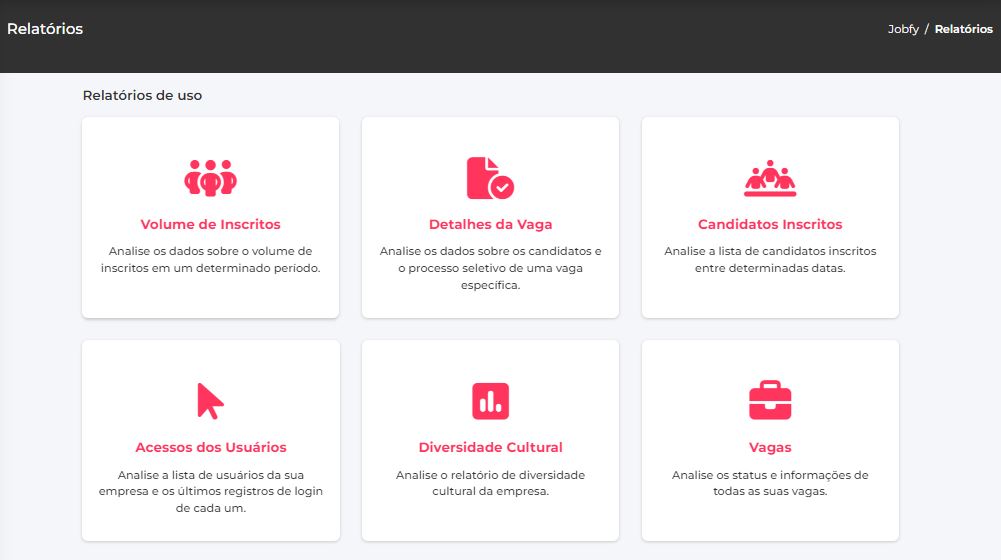Click the description under Acessos dos Usuários
1001x560 pixels.
210,491
